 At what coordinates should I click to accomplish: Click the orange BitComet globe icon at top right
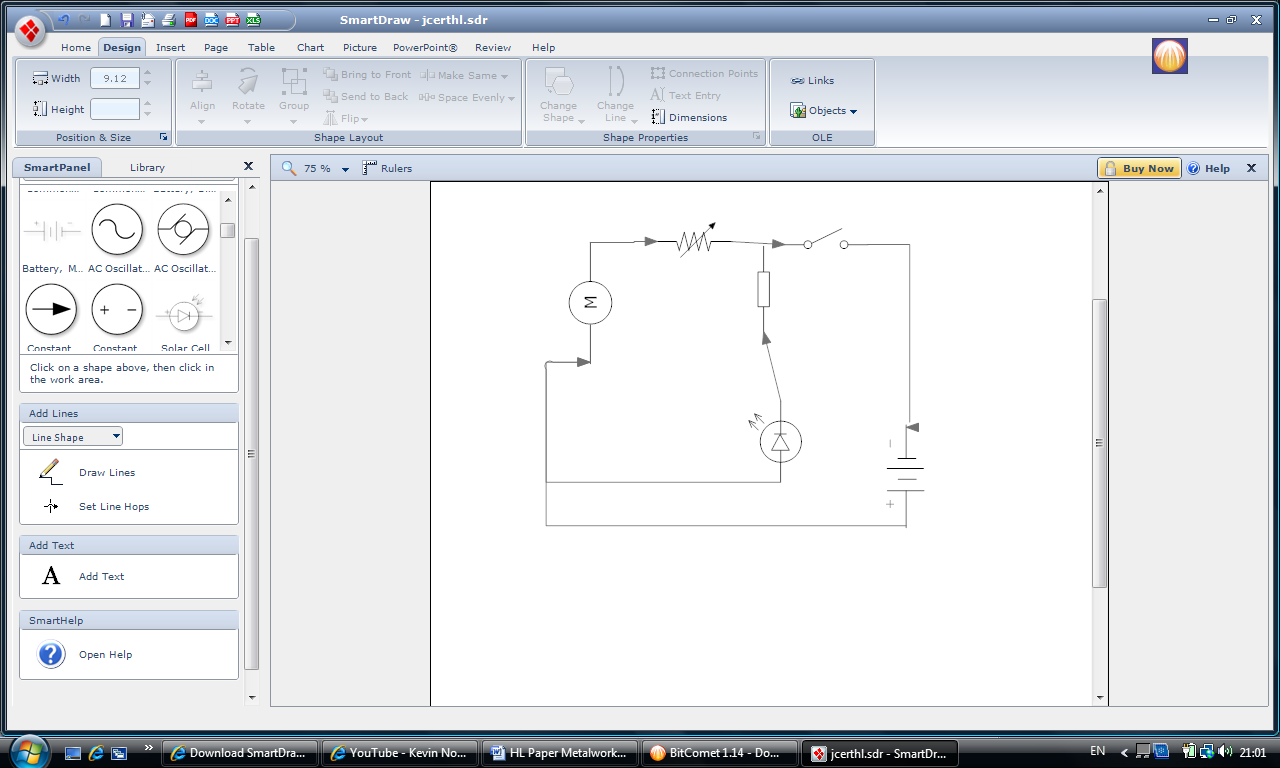tap(1169, 55)
